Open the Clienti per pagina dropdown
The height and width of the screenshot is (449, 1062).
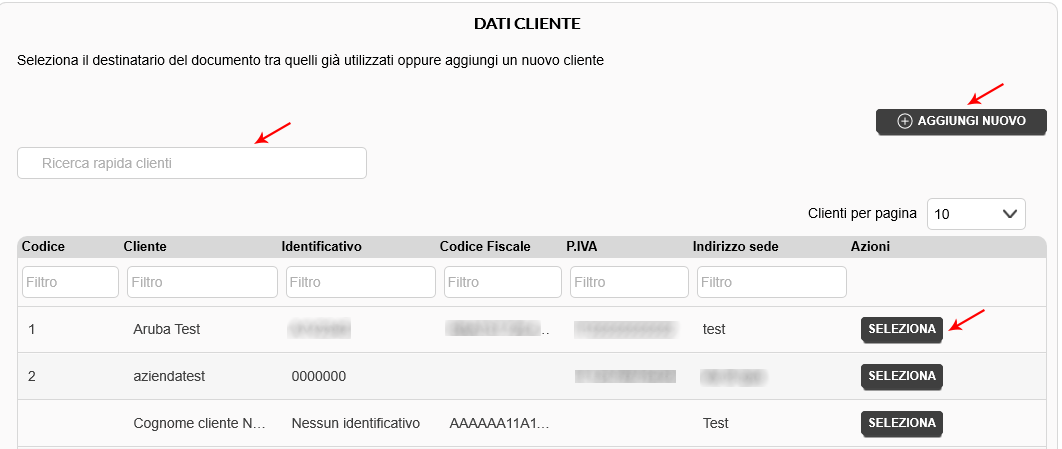976,214
